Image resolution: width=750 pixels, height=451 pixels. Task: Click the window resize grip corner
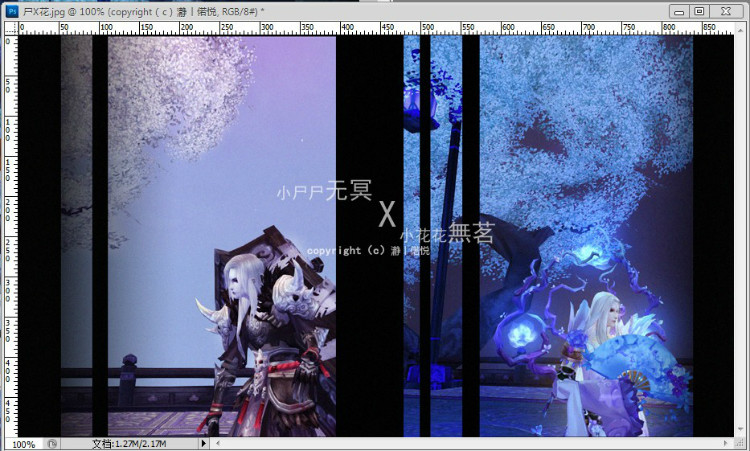click(x=740, y=443)
